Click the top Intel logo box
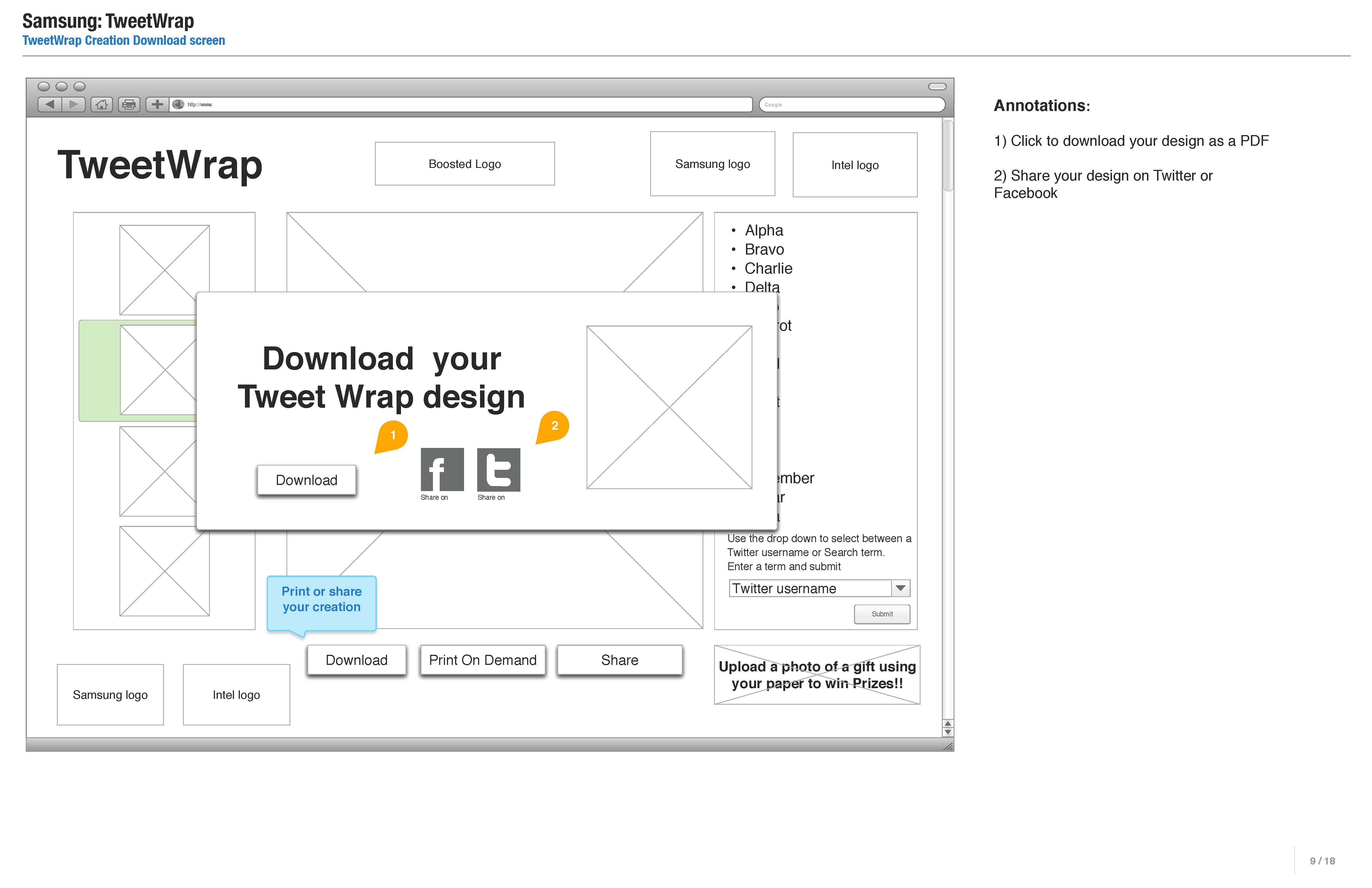This screenshot has width=1372, height=888. click(855, 165)
